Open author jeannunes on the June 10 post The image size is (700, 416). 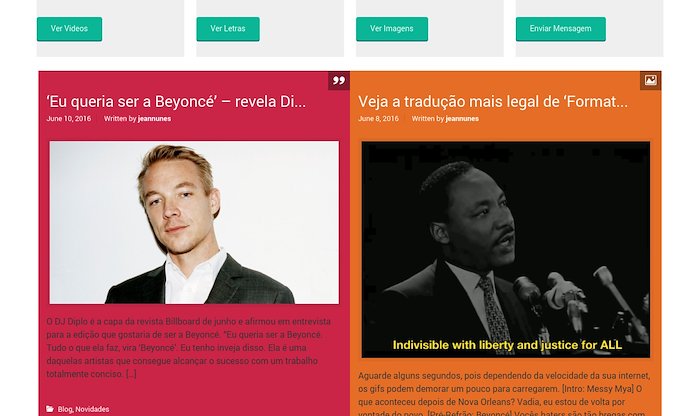(154, 119)
